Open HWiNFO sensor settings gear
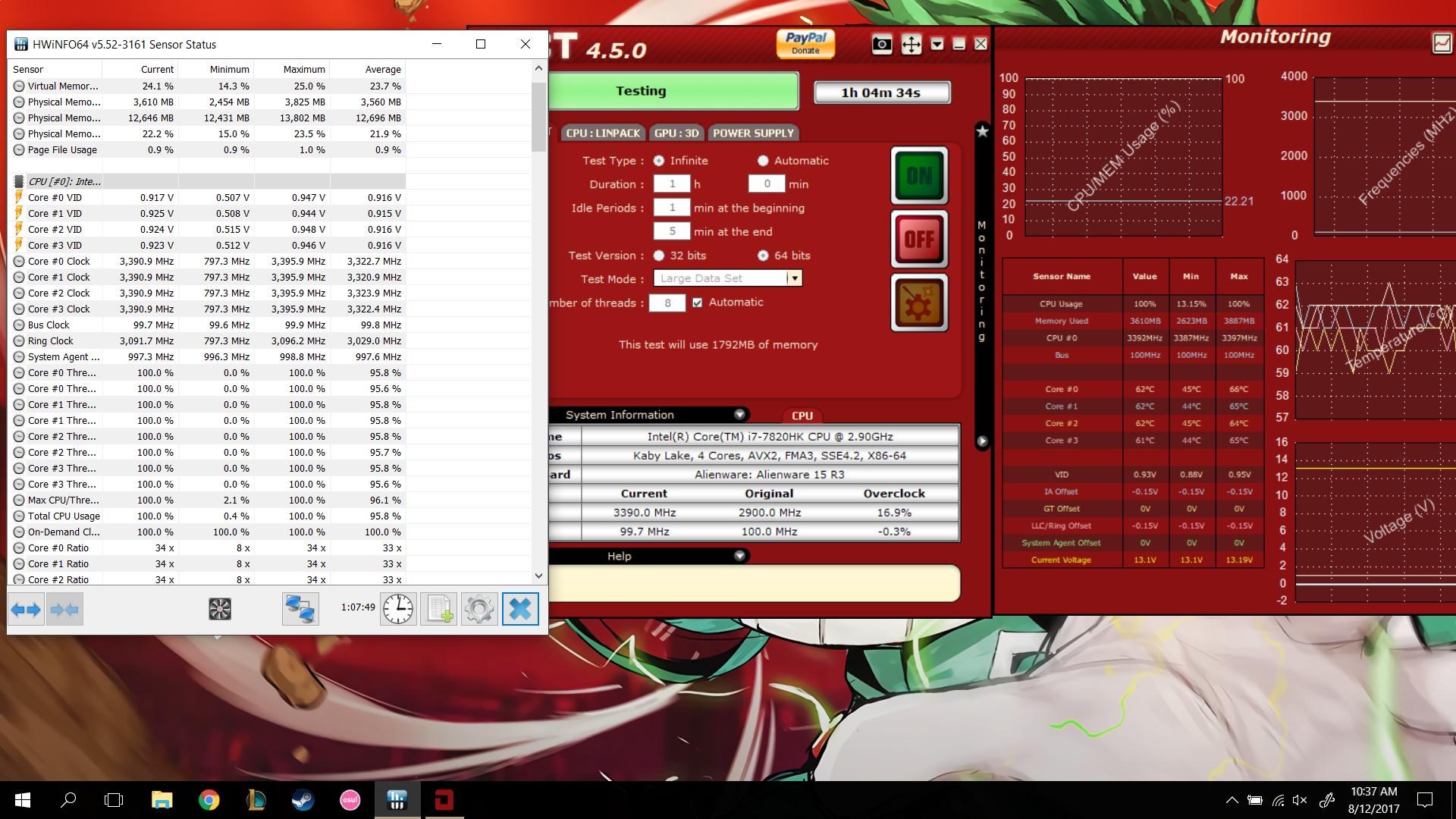 tap(479, 609)
